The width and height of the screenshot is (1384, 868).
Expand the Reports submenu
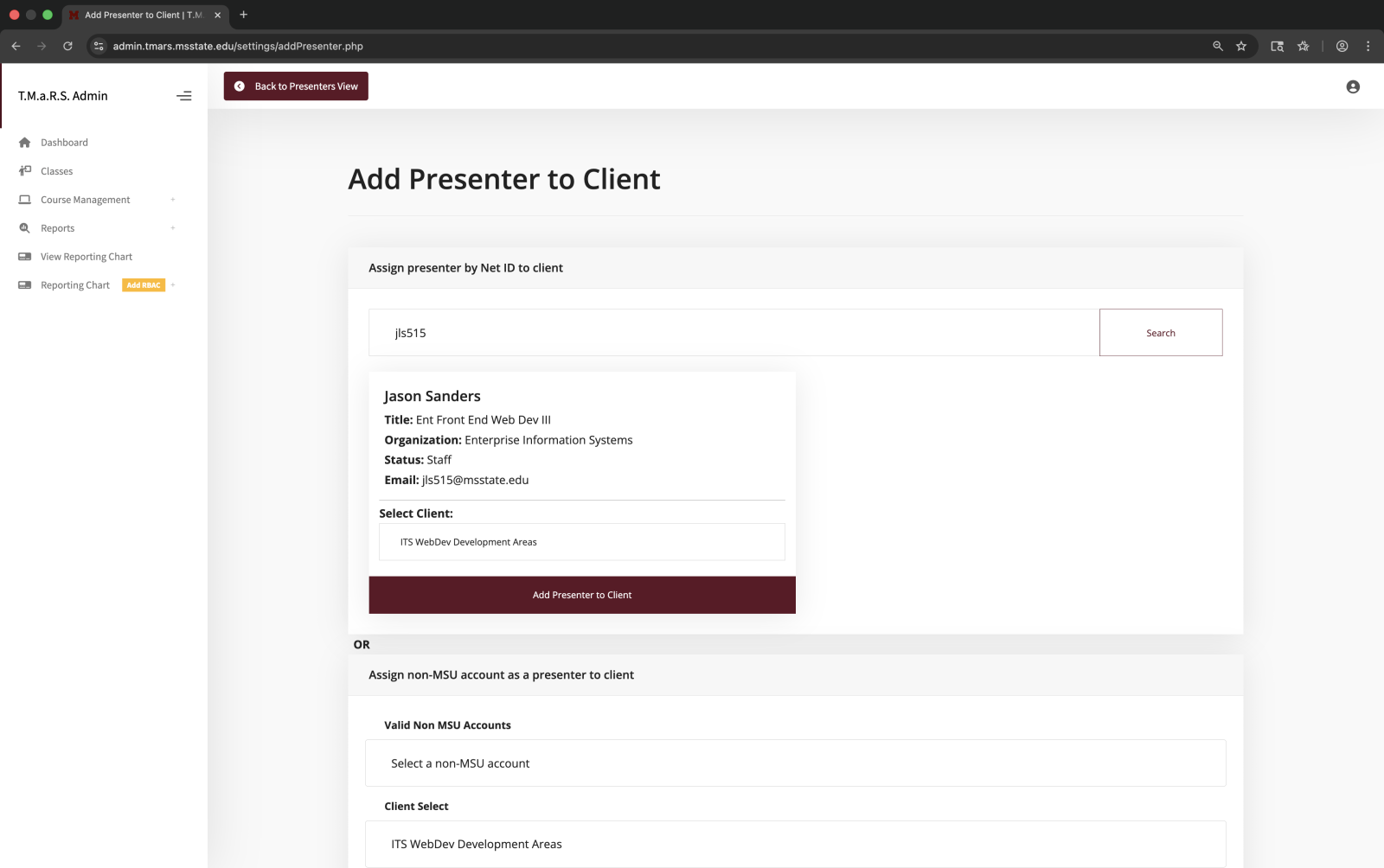pyautogui.click(x=173, y=227)
